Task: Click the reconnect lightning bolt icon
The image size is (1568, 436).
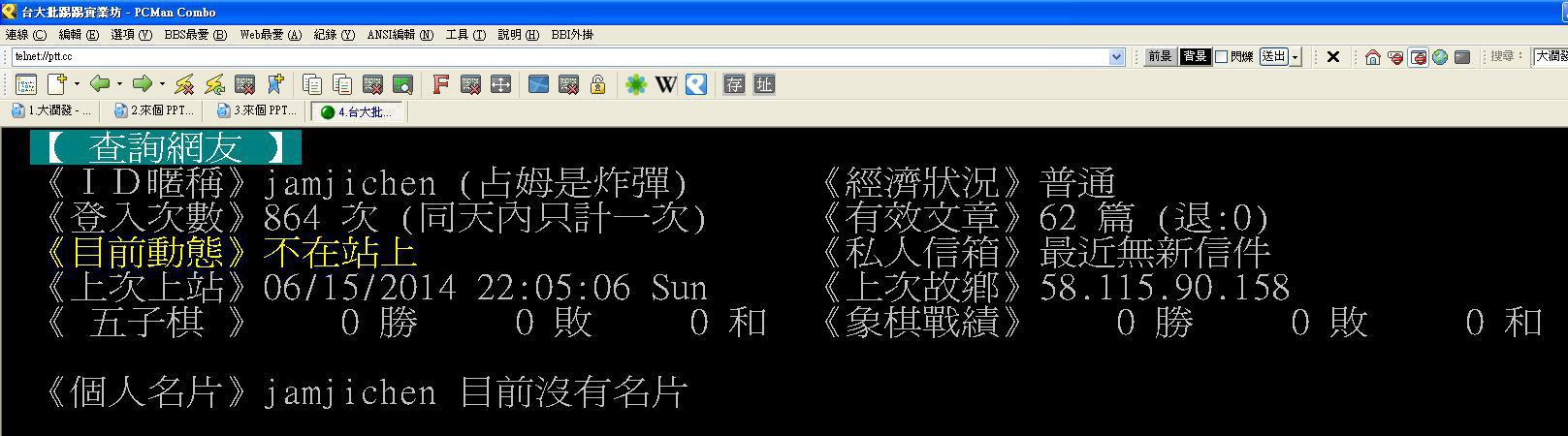Action: [x=214, y=84]
